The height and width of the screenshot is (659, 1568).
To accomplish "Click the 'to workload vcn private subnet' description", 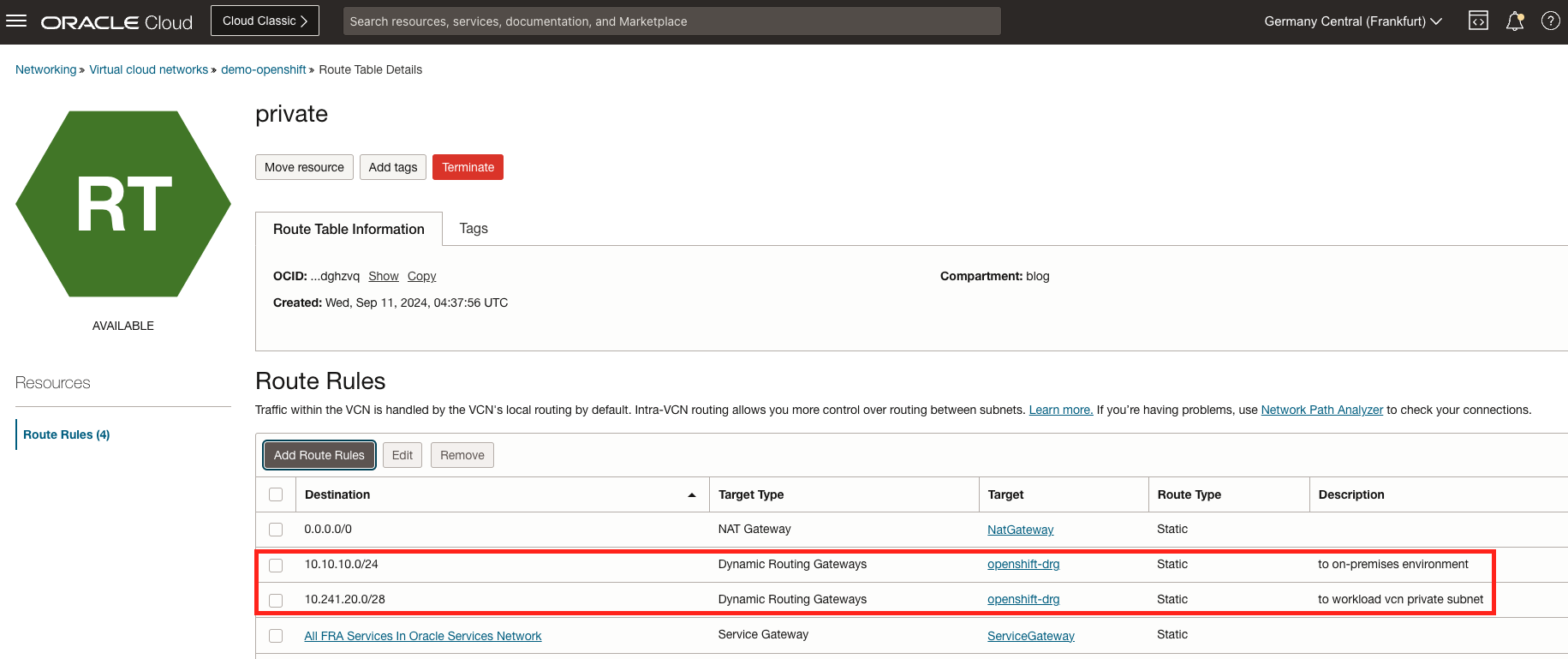I will click(1401, 599).
